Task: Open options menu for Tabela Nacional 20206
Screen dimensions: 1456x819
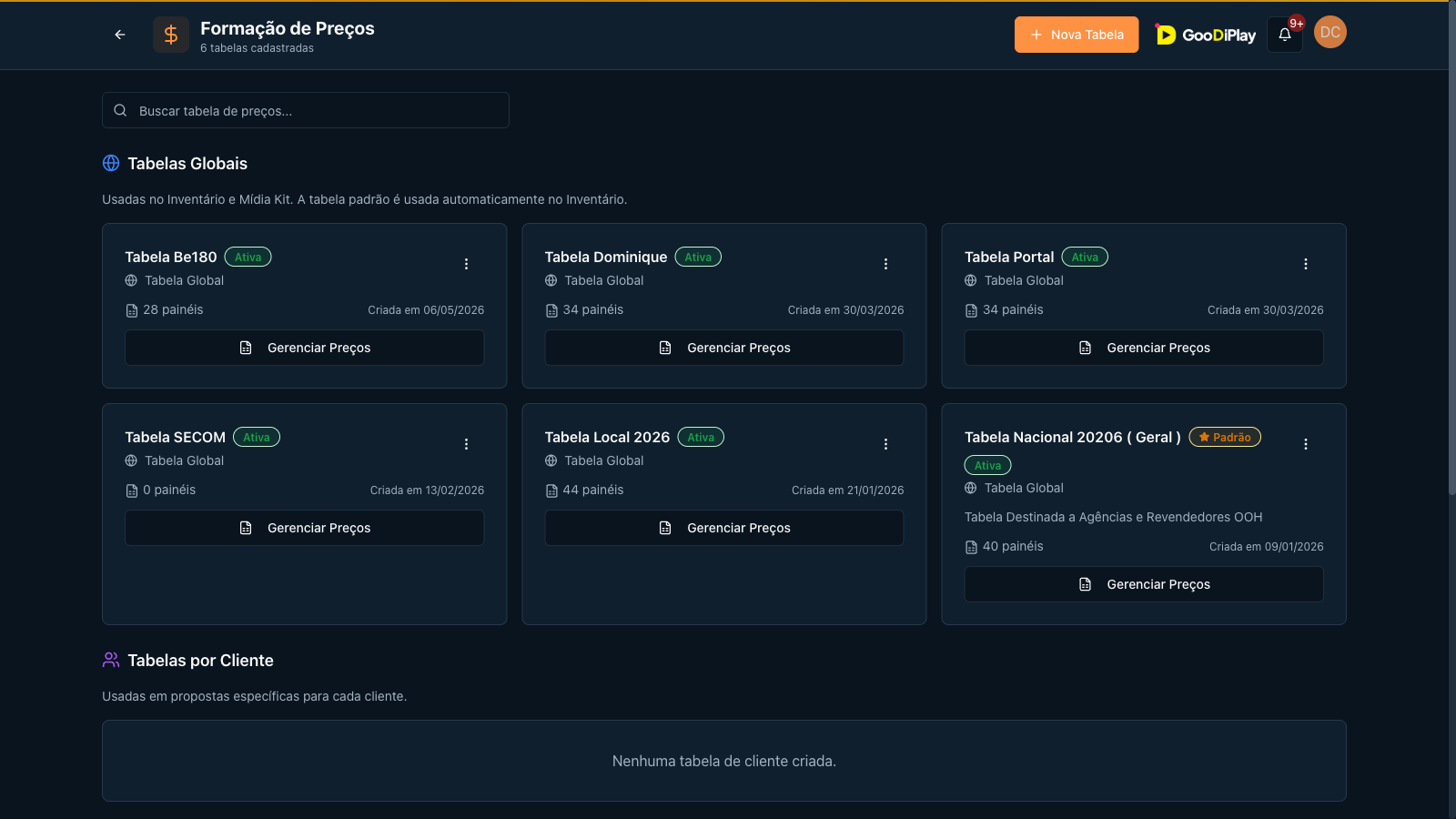Action: [x=1306, y=444]
